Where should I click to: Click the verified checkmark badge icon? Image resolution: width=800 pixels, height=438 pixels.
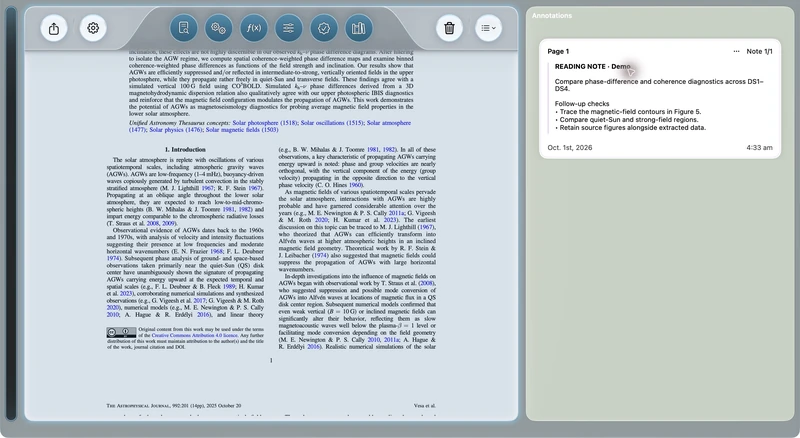[324, 28]
